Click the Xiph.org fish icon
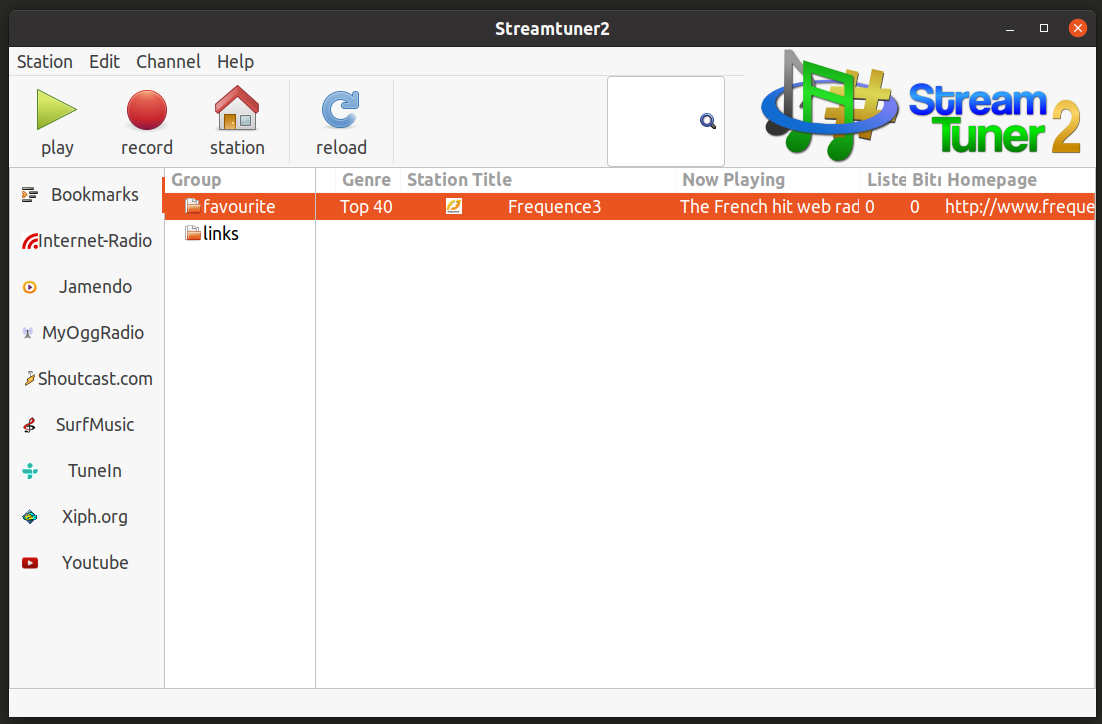 coord(30,517)
